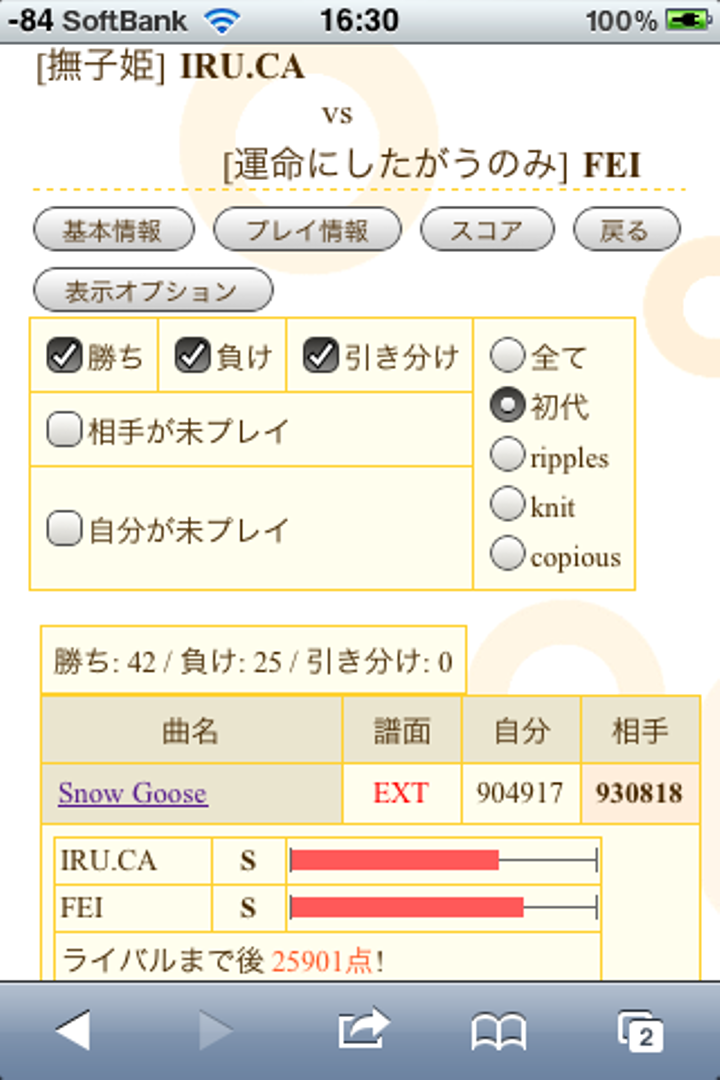Enable the 相手が未プレイ checkbox
Image resolution: width=720 pixels, height=1080 pixels.
coord(65,430)
